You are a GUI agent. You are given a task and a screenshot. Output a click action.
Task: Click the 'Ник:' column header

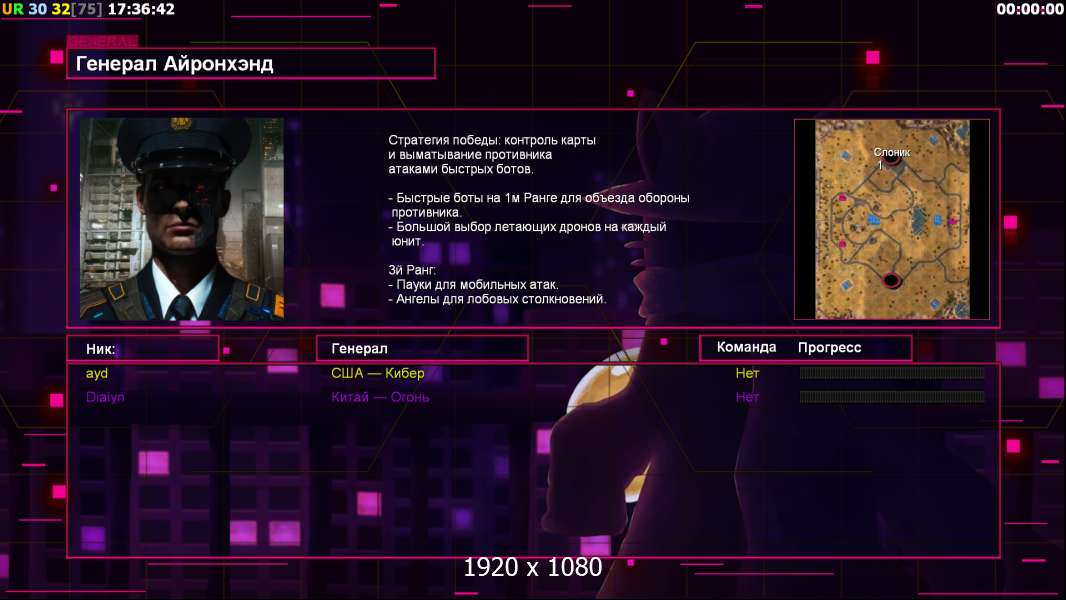coord(101,349)
